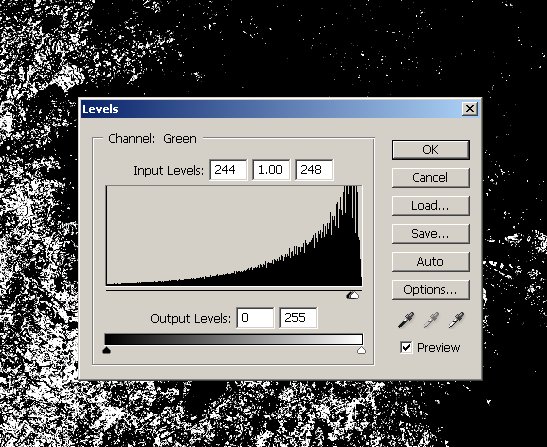This screenshot has width=547, height=447.
Task: Toggle the Preview checkbox
Action: click(406, 348)
